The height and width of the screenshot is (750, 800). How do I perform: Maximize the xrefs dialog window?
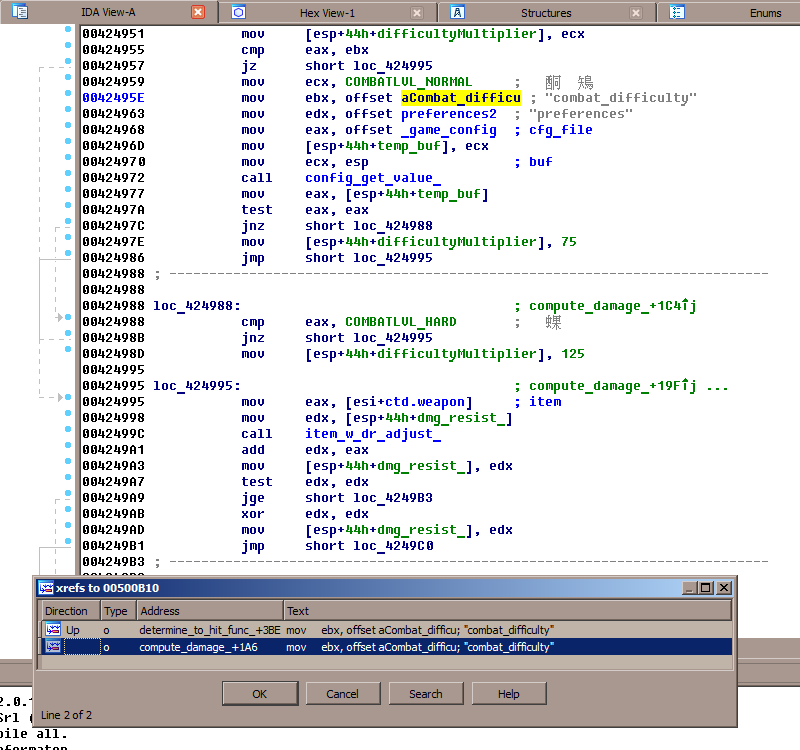tap(706, 588)
